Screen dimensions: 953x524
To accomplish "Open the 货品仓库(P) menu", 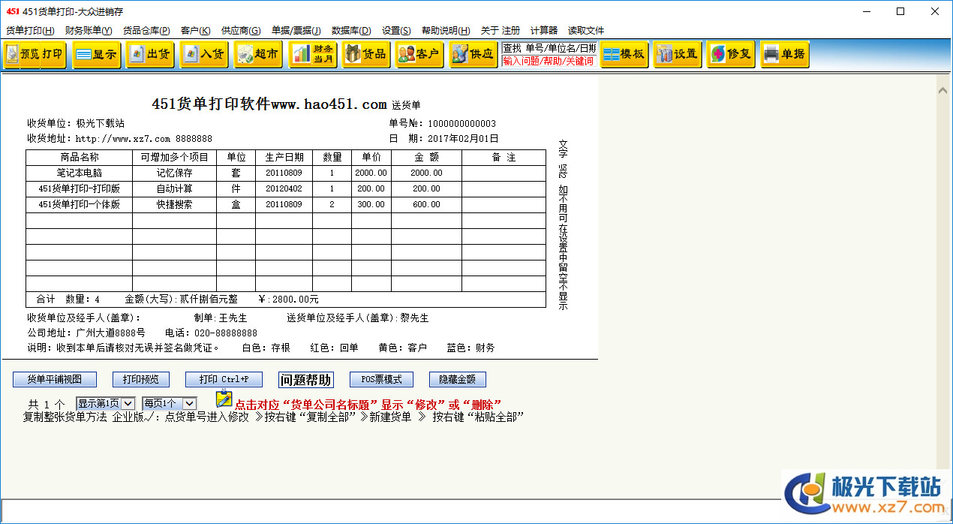I will (146, 30).
